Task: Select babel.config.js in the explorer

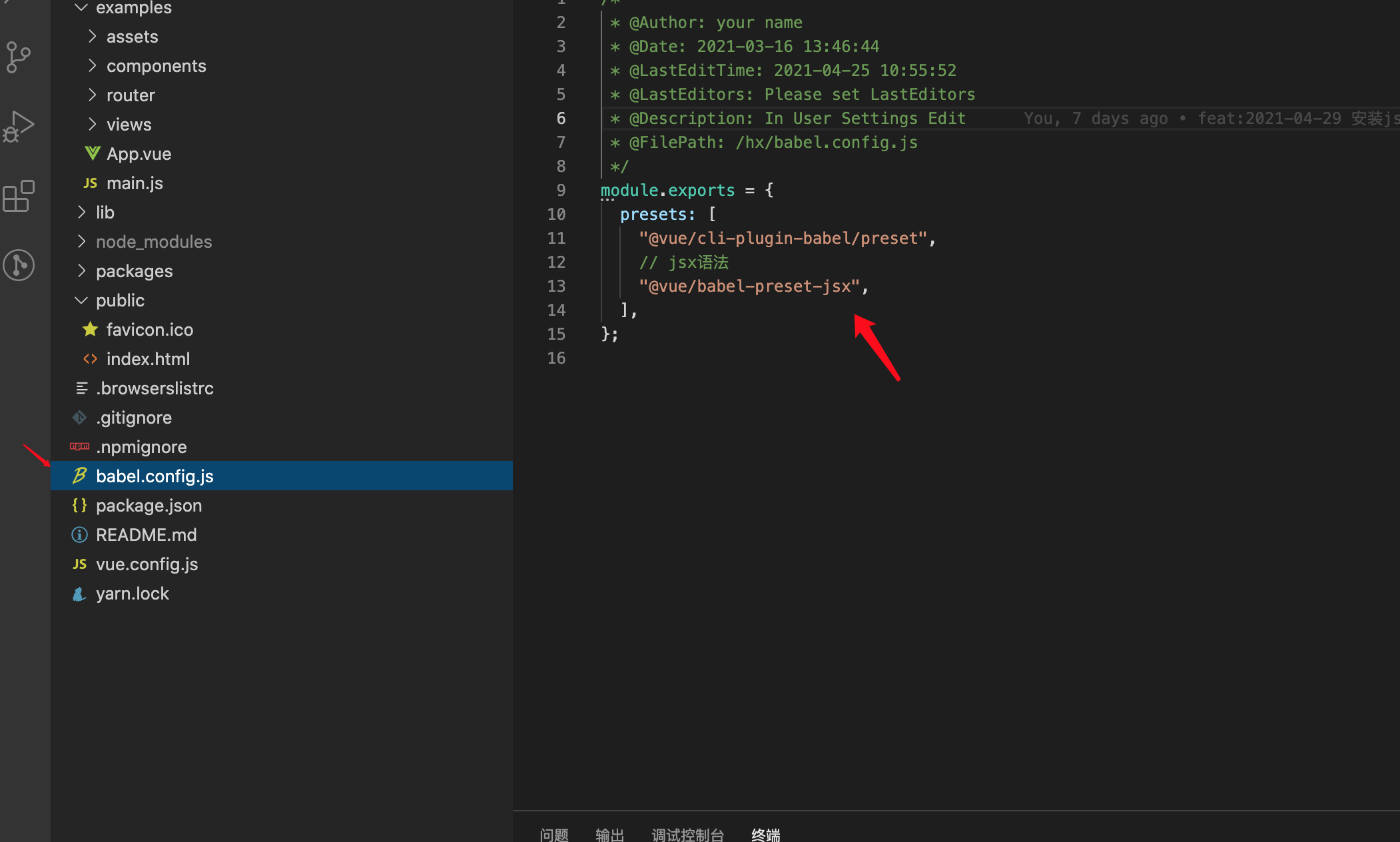Action: [282, 476]
